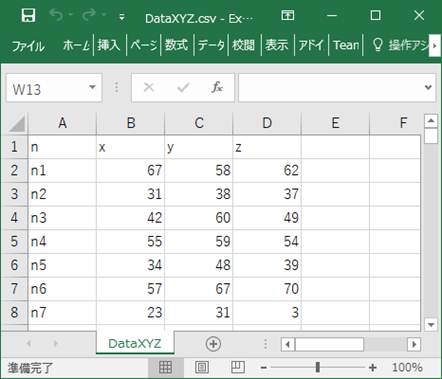Viewport: 442px width, 379px height.
Task: Click previous sheet navigation arrow
Action: click(x=29, y=343)
